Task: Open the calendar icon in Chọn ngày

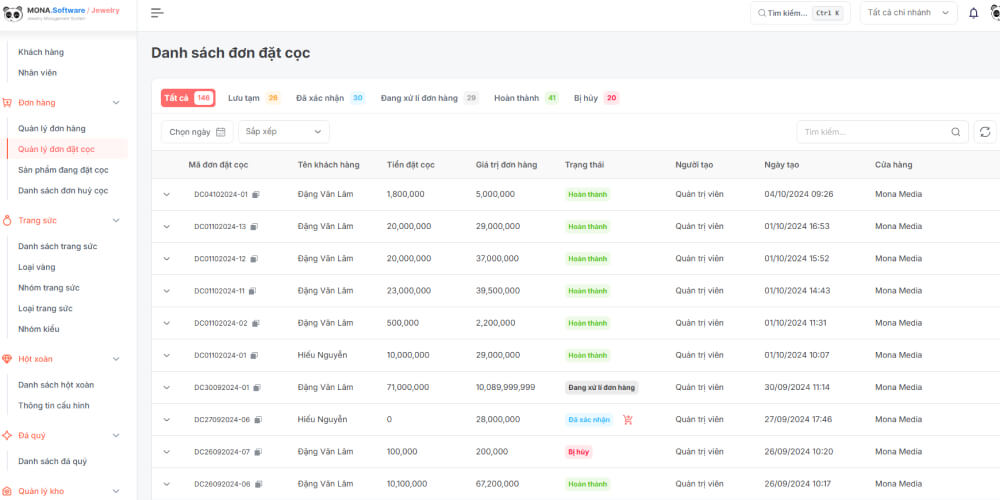Action: [x=221, y=132]
